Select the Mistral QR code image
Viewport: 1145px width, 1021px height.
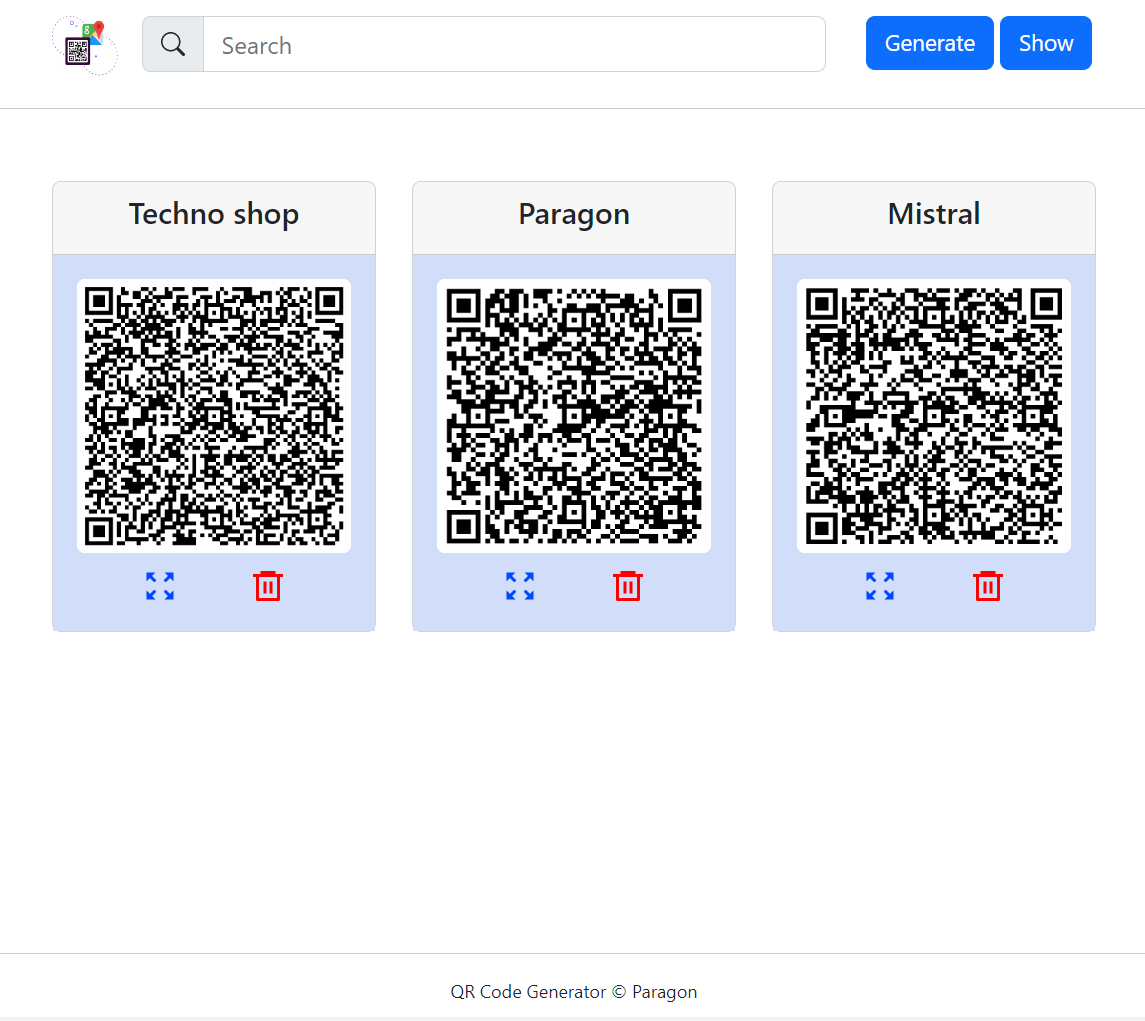[x=934, y=416]
